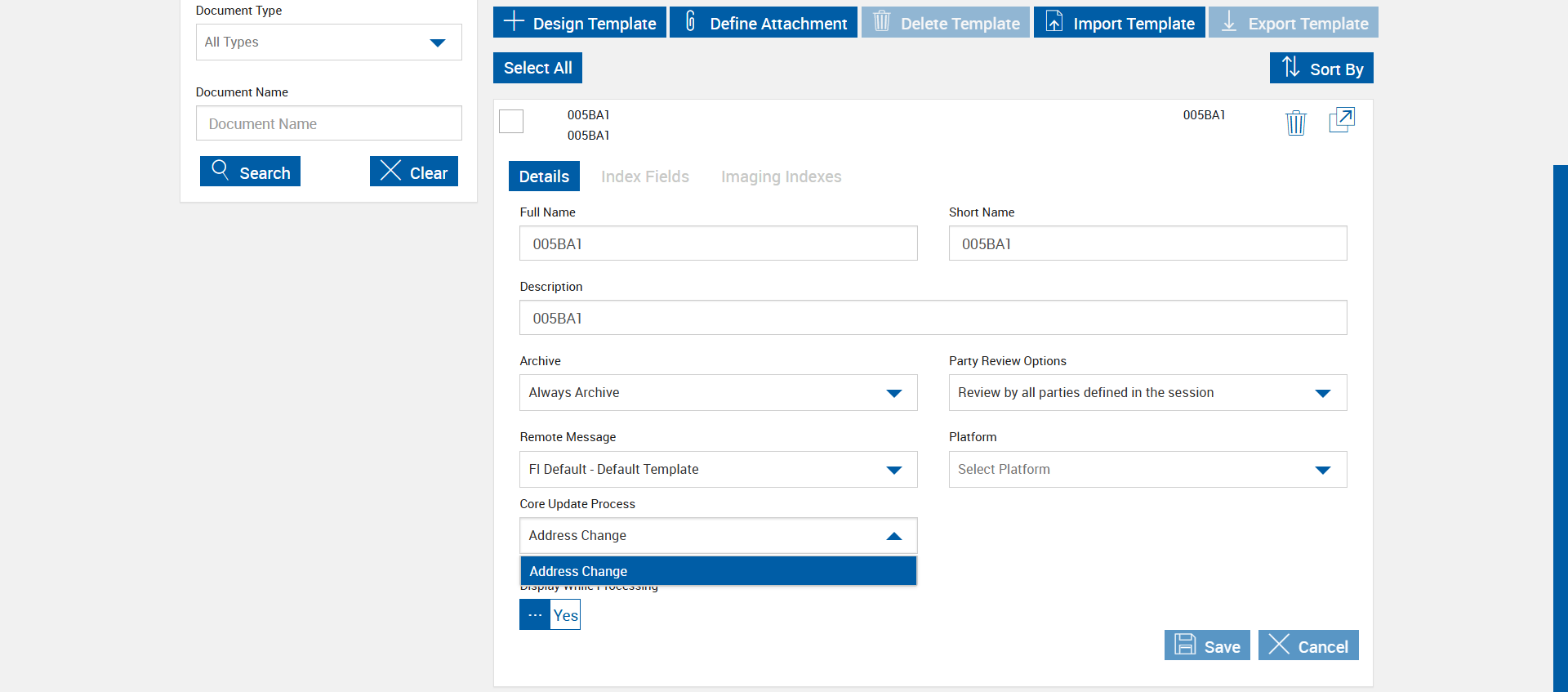The image size is (1568, 692).
Task: Open the Document Type dropdown
Action: point(328,42)
